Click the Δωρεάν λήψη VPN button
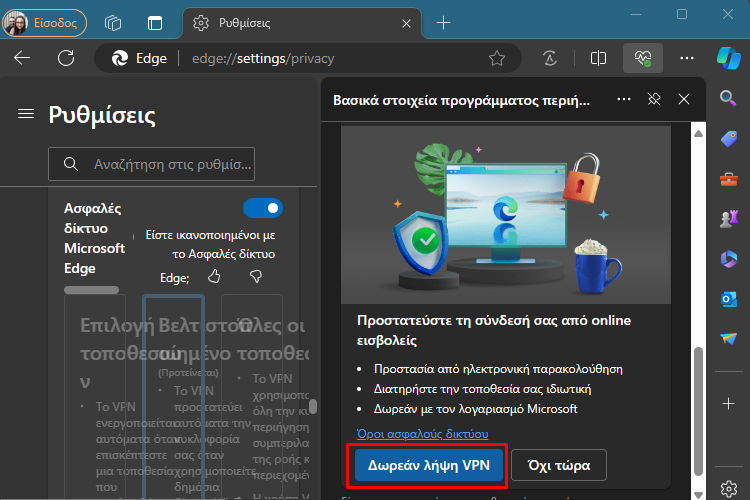Screen dimensions: 750x500 point(429,465)
